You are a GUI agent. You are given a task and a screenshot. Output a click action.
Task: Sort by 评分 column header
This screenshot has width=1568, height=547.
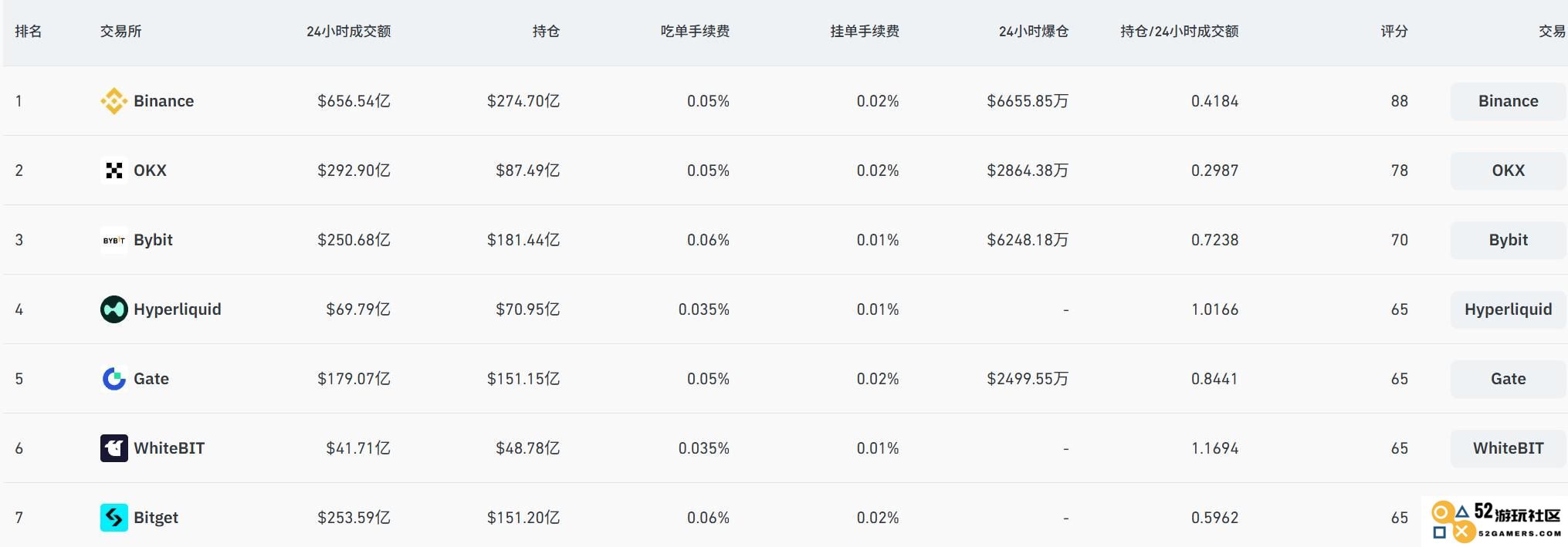pyautogui.click(x=1394, y=32)
